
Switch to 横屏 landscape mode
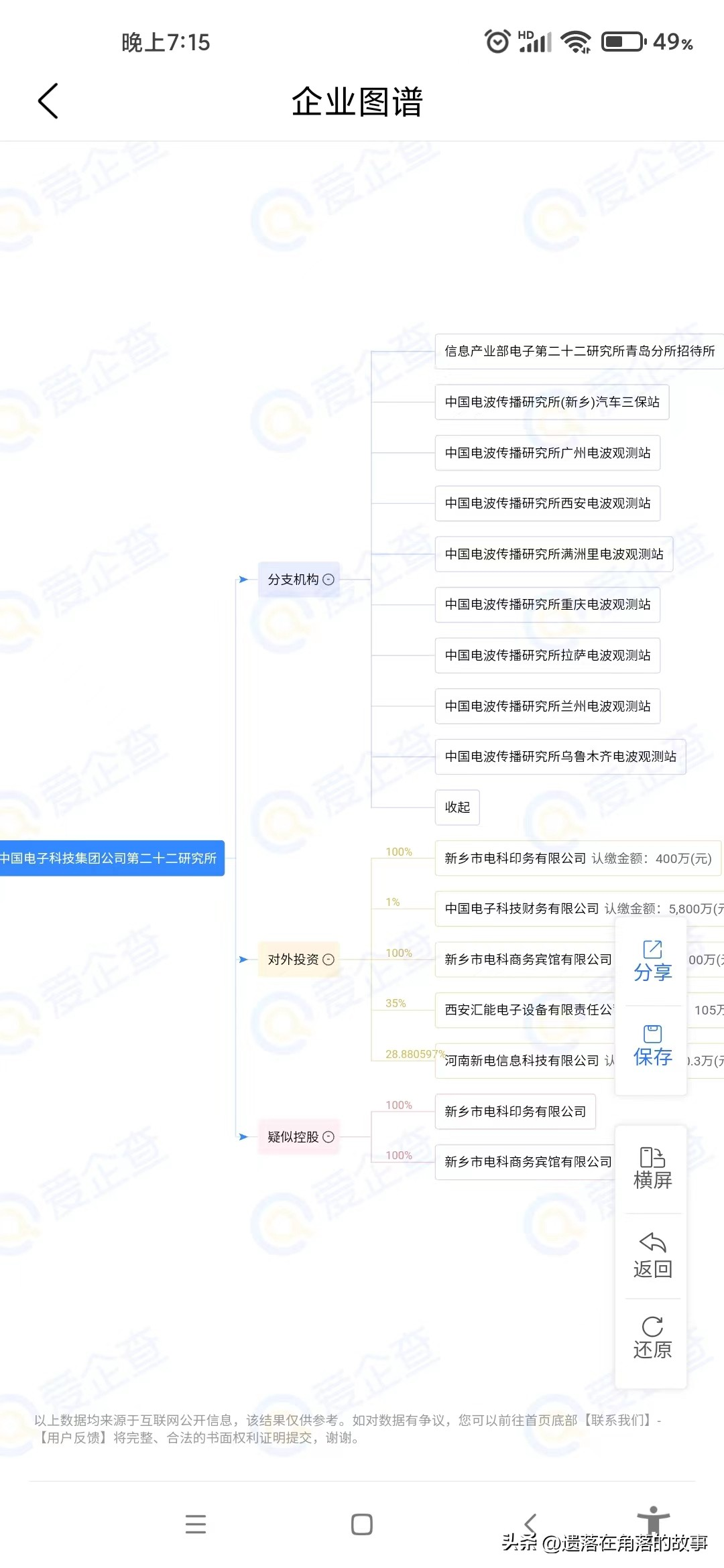coord(652,1168)
